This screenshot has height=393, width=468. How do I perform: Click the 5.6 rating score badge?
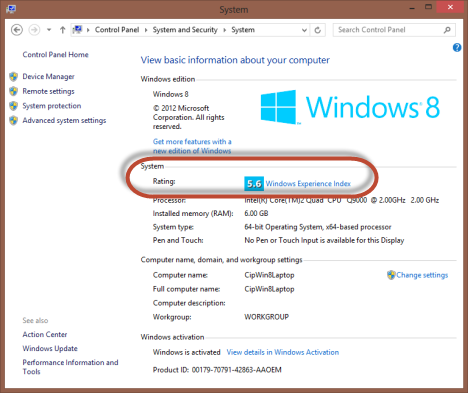click(x=254, y=184)
